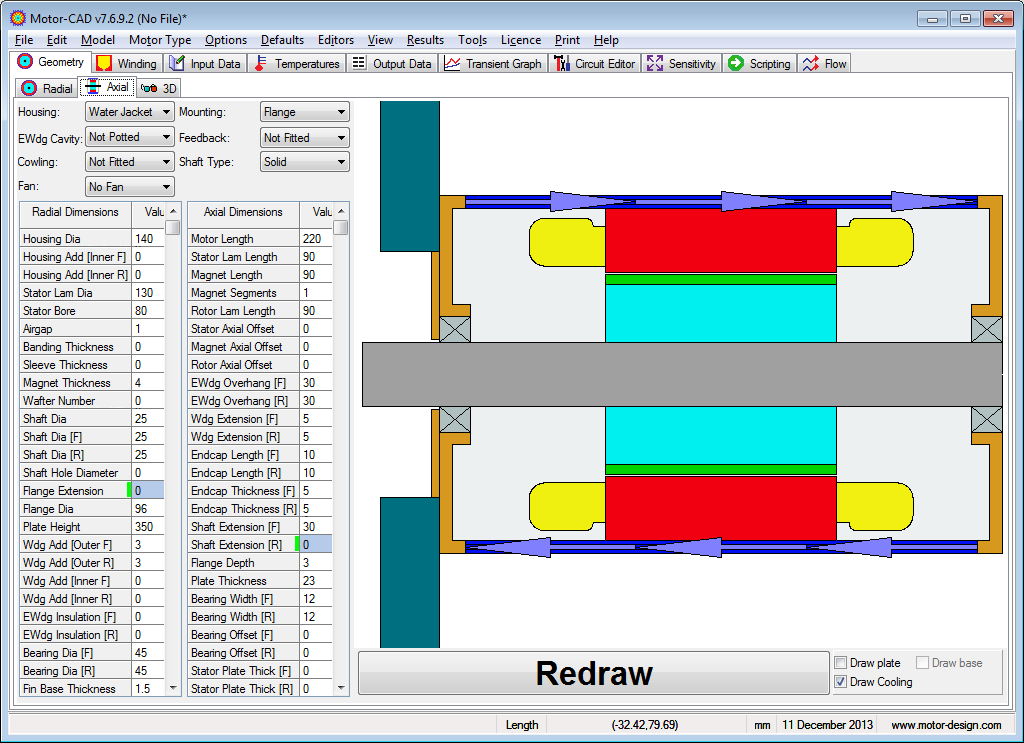
Task: Expand the Fan dropdown
Action: click(129, 187)
